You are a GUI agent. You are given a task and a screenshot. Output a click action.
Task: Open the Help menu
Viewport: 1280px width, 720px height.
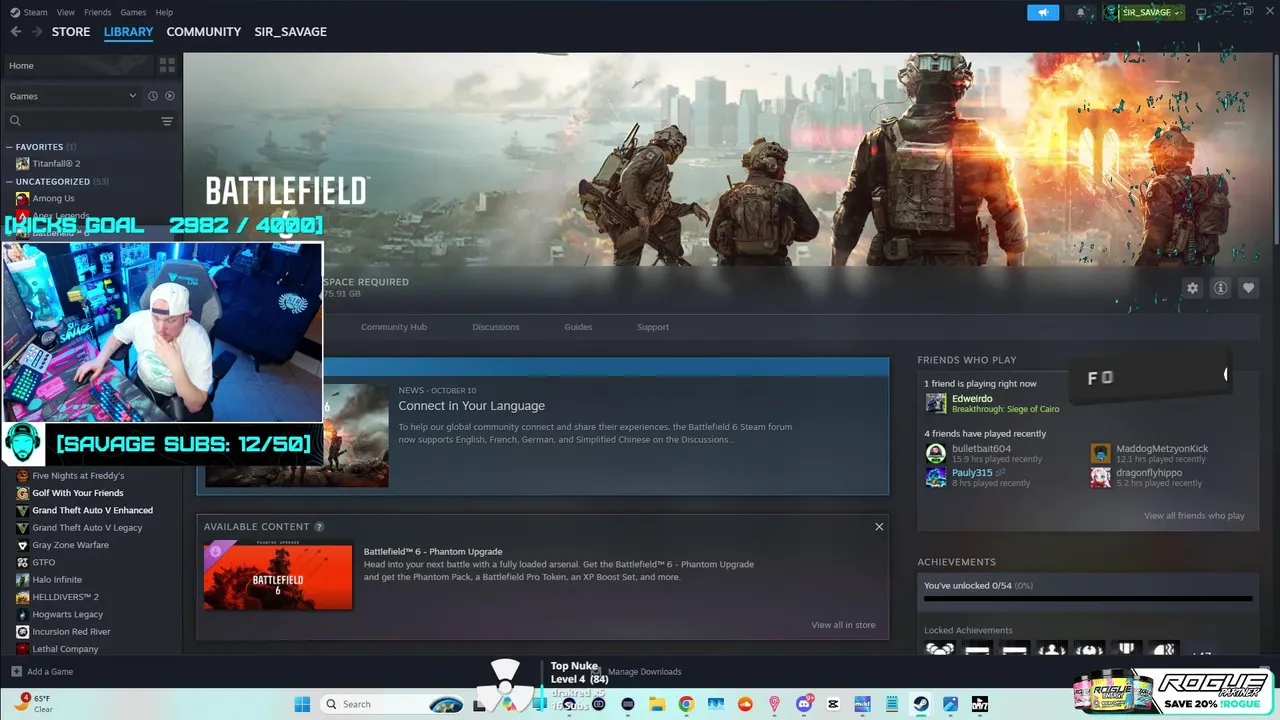coord(164,12)
